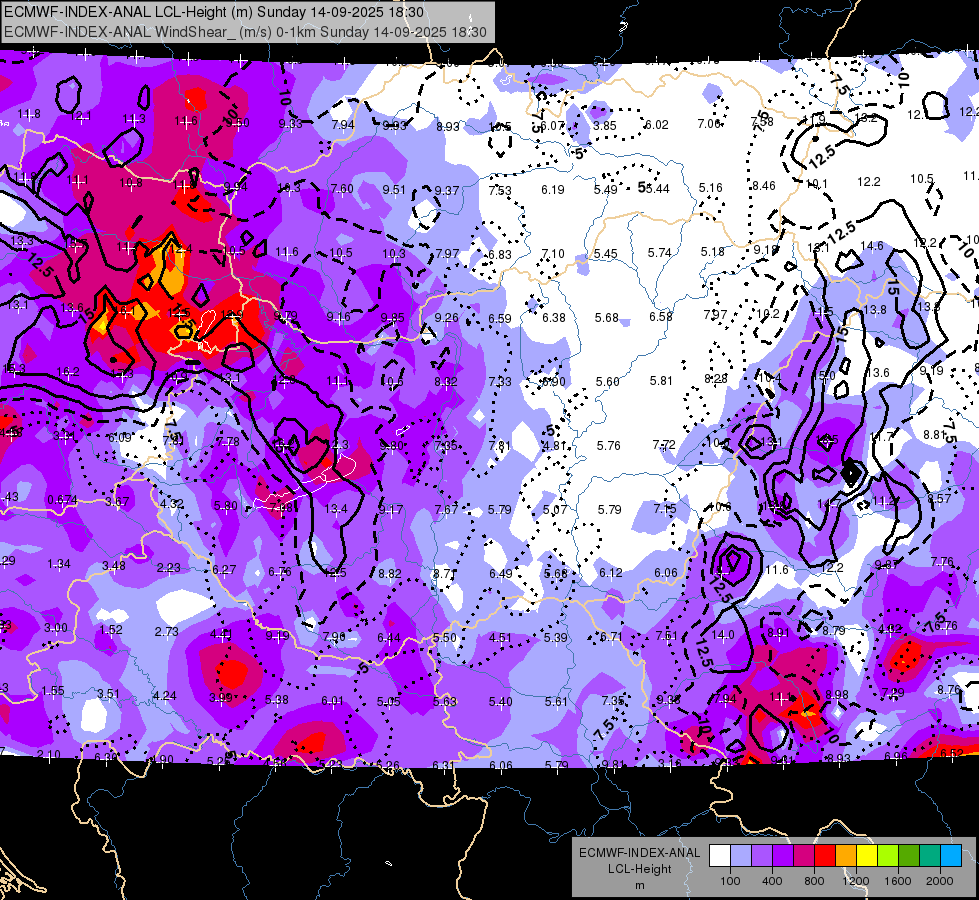Click the wind shear value 7.72
Screen dimensions: 979x900
coord(664,445)
